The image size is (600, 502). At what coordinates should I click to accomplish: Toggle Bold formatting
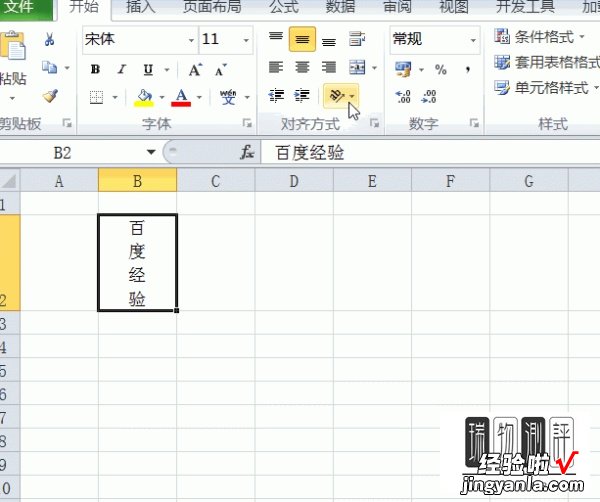pyautogui.click(x=96, y=70)
